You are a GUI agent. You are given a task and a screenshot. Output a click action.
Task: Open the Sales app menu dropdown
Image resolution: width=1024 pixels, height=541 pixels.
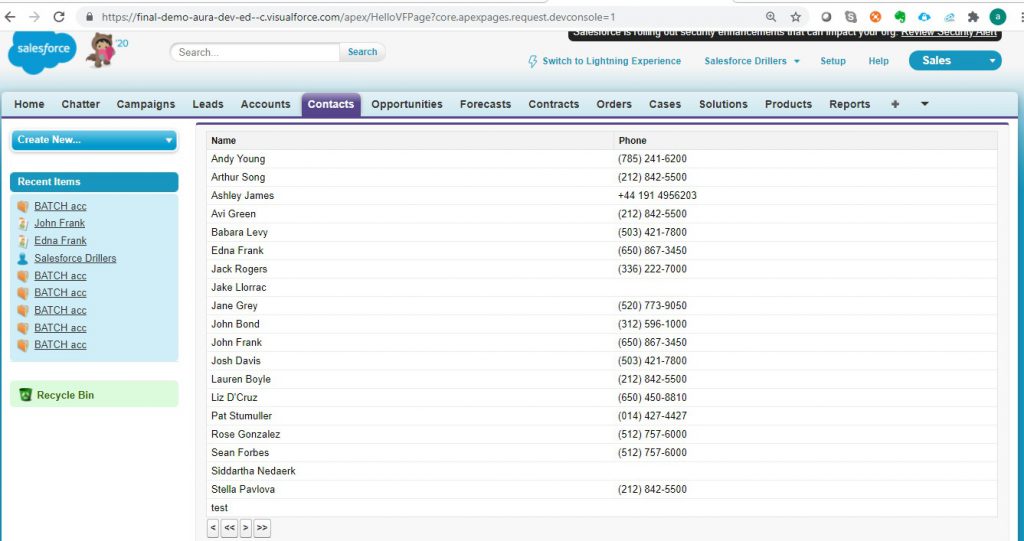[954, 61]
